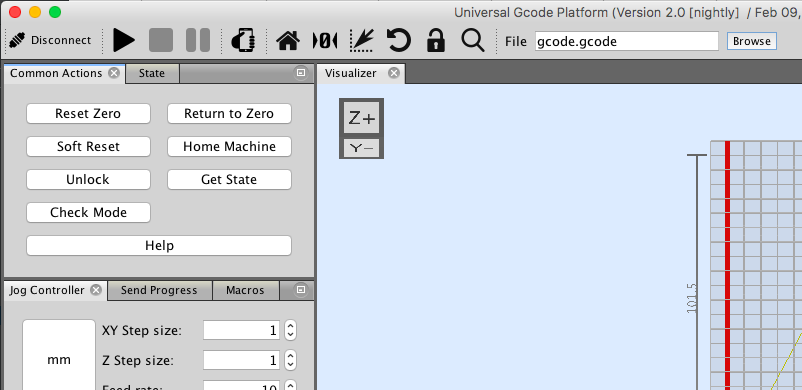Maximize the Common Actions panel group
Viewport: 802px width, 390px height.
click(301, 73)
